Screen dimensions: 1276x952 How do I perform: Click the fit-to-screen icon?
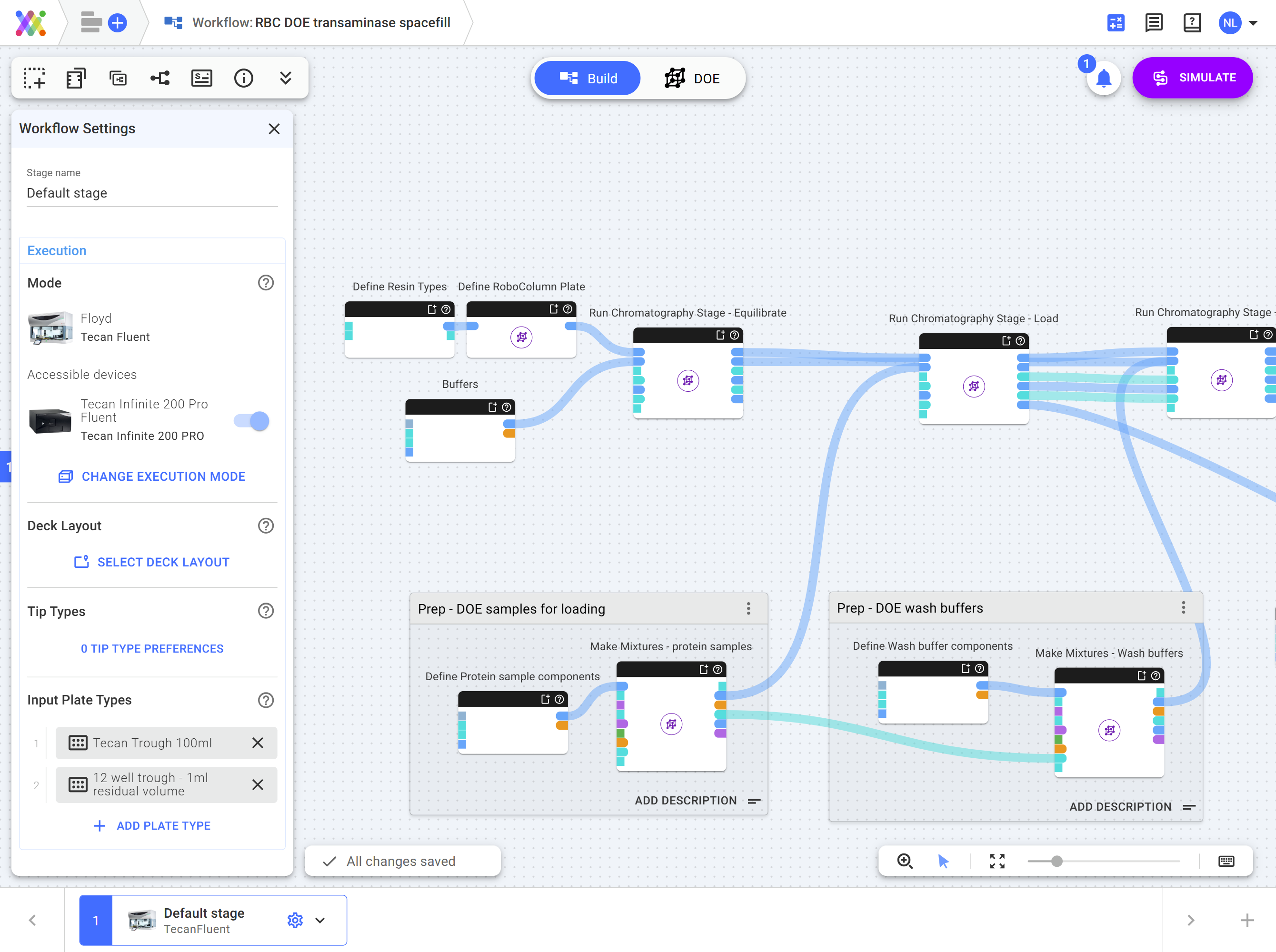pos(997,861)
